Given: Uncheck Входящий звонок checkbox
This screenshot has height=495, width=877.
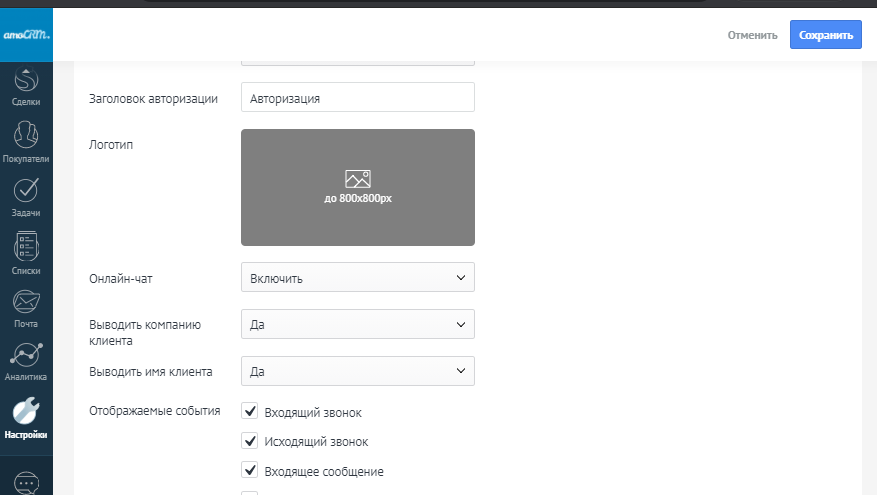Looking at the screenshot, I should point(250,411).
